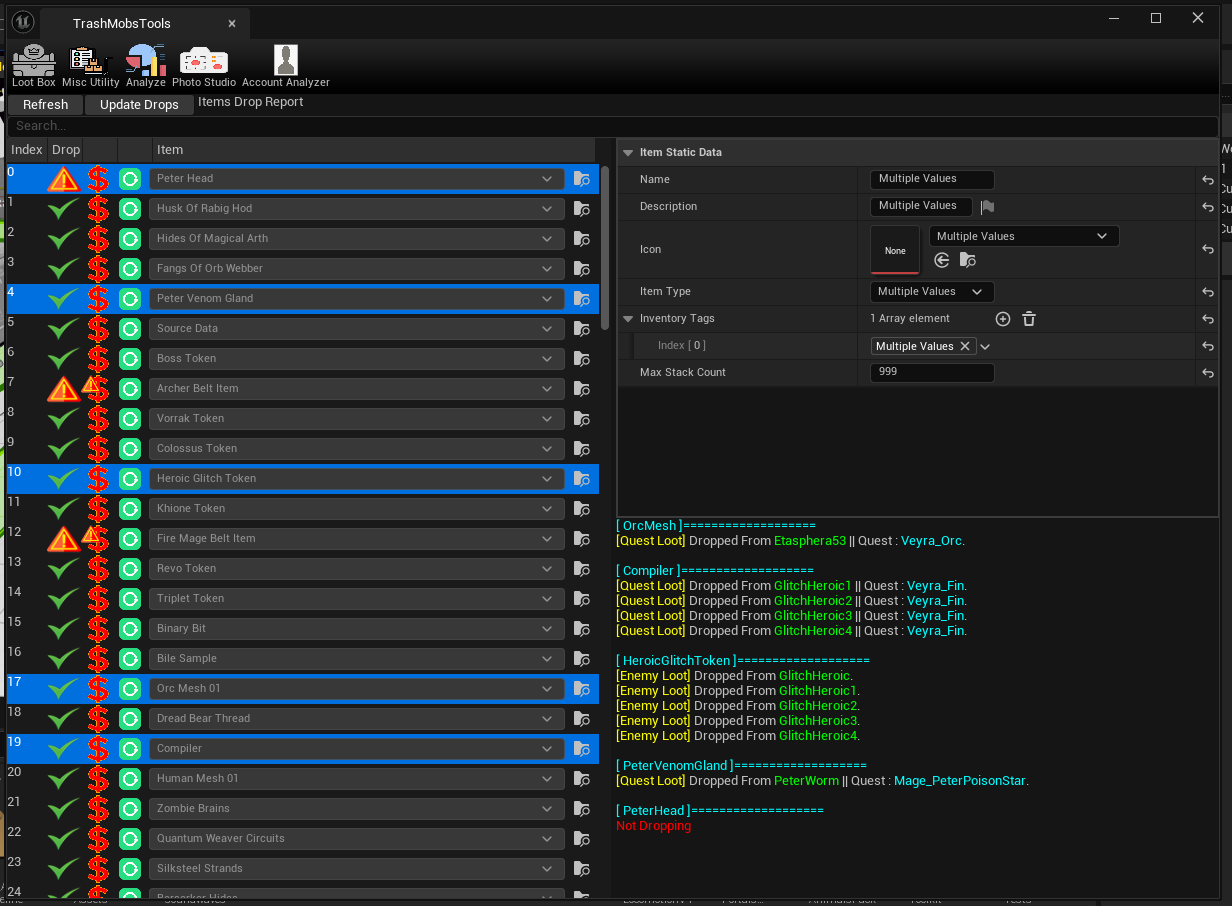
Task: Browse to asset for the Hides Of Magical Arth row
Action: (x=582, y=239)
